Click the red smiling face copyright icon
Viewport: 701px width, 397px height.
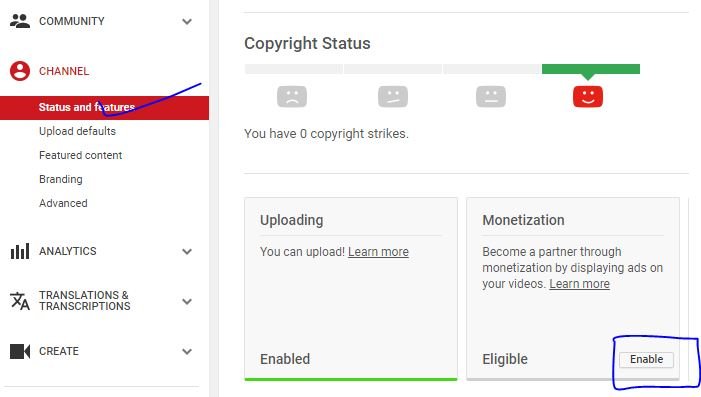click(x=588, y=96)
